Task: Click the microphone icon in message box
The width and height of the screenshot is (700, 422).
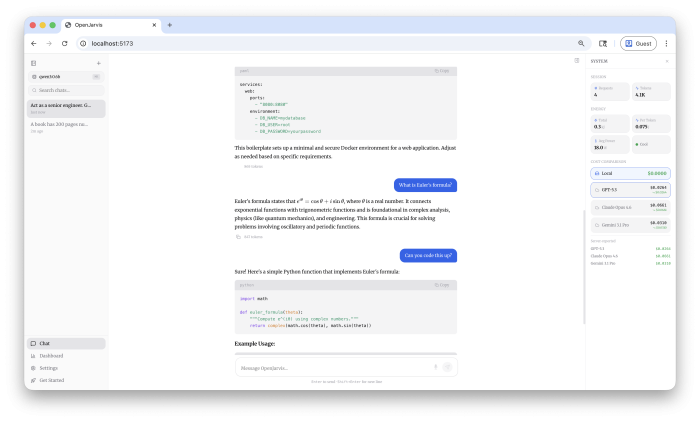Action: 435,367
